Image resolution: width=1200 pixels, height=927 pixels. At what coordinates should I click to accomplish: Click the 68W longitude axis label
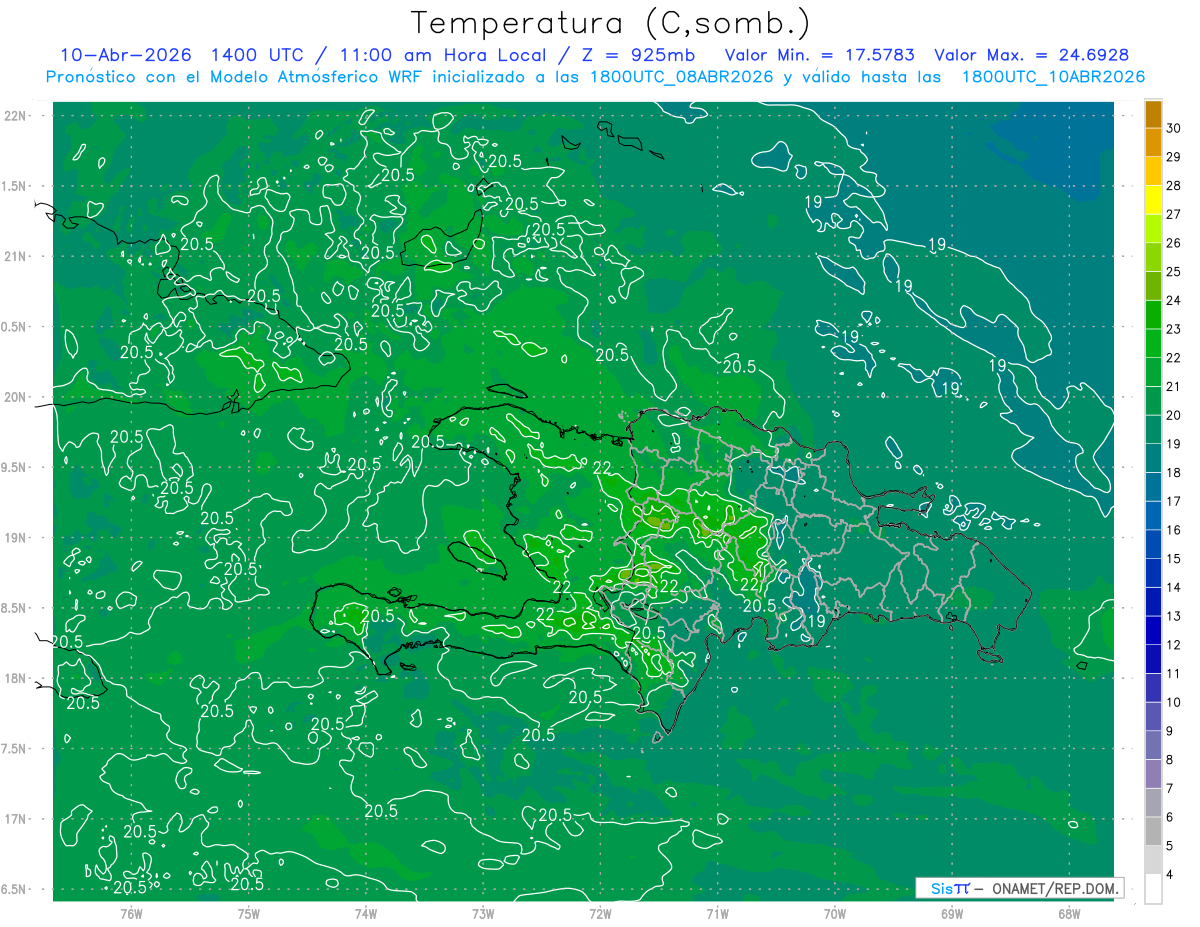coord(1069,913)
